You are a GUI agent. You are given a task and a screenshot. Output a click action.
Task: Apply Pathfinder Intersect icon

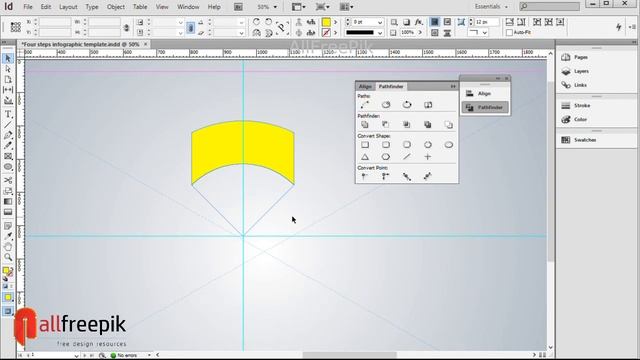pyautogui.click(x=407, y=124)
